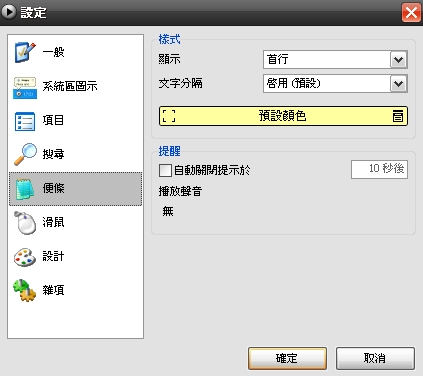The height and width of the screenshot is (376, 423).
Task: Click the 播放聲音 label
Action: [180, 191]
